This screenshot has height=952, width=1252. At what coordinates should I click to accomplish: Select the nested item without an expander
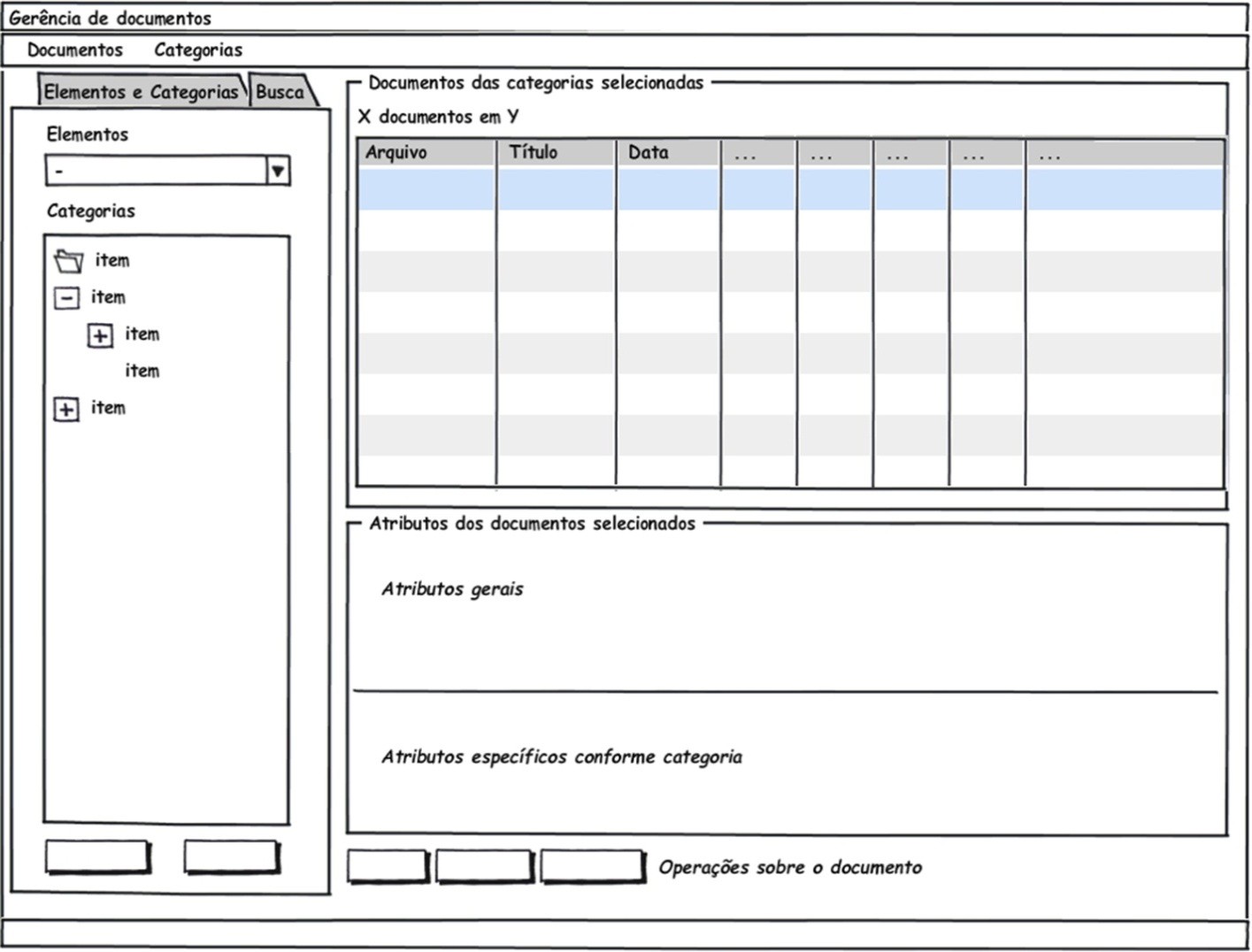click(142, 371)
